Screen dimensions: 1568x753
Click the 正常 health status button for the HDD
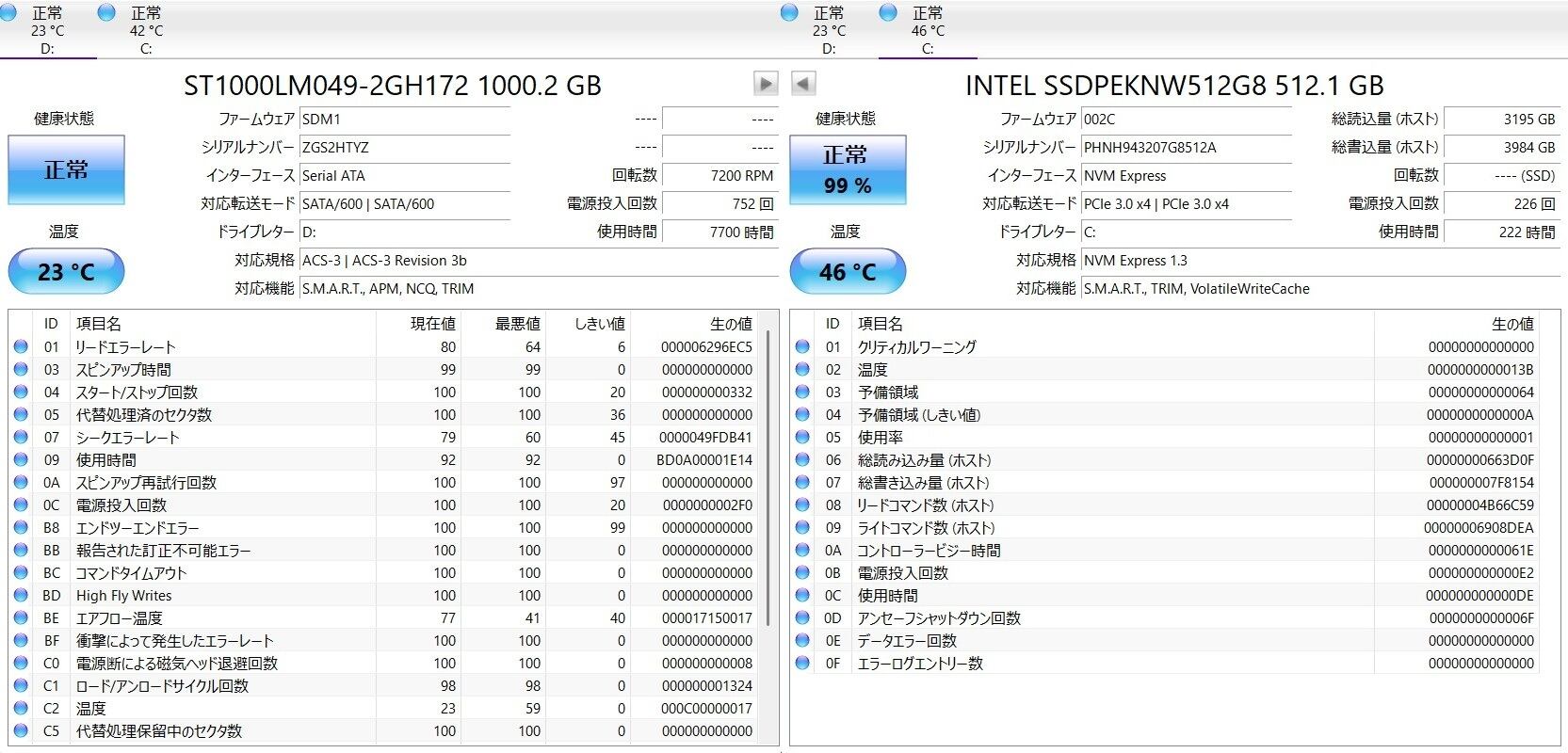(66, 169)
